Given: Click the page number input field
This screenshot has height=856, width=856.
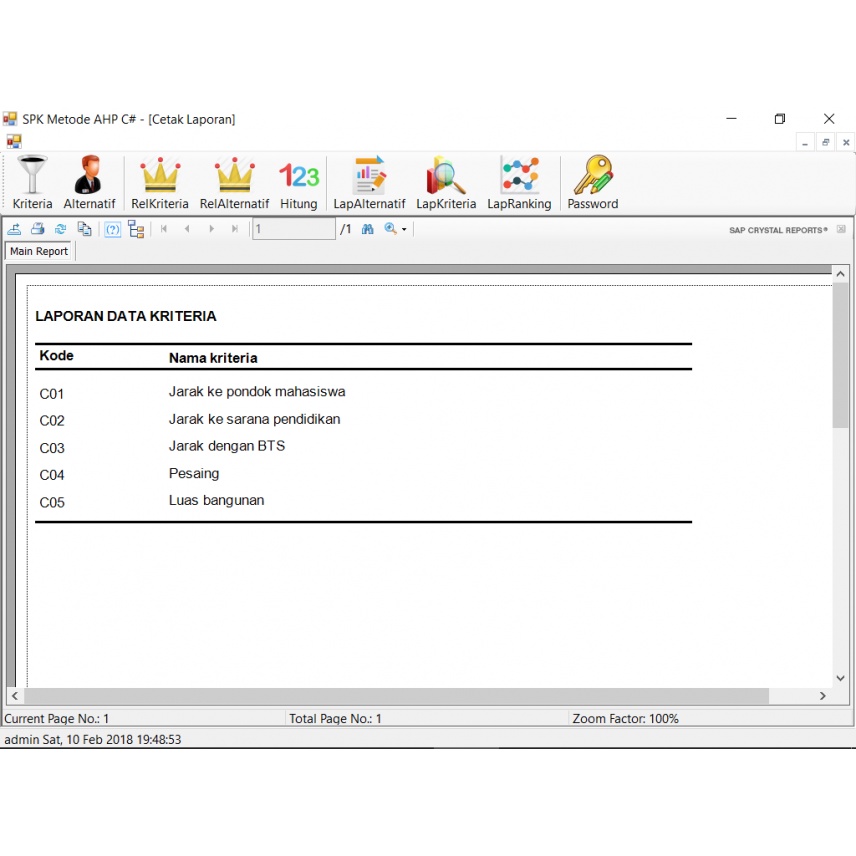Looking at the screenshot, I should point(294,229).
